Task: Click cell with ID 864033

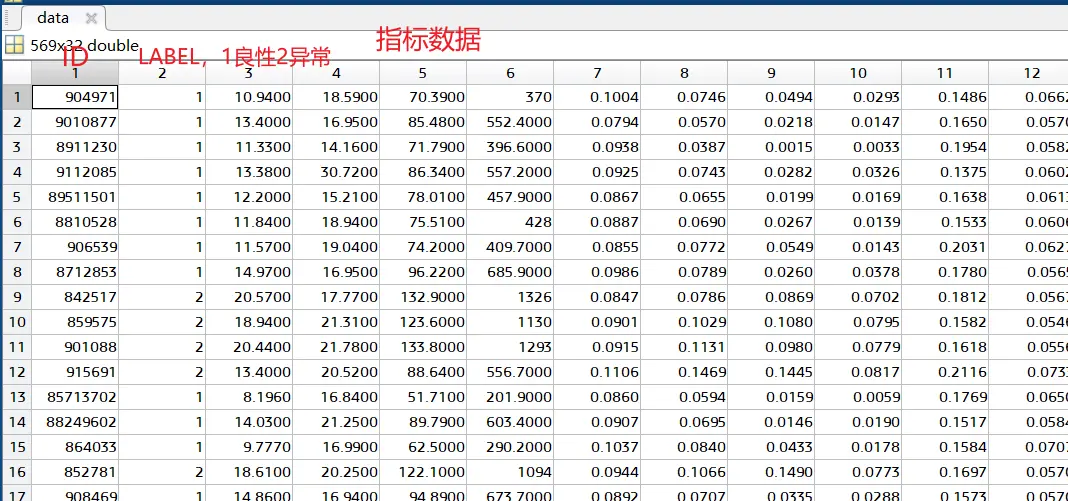Action: click(x=75, y=447)
